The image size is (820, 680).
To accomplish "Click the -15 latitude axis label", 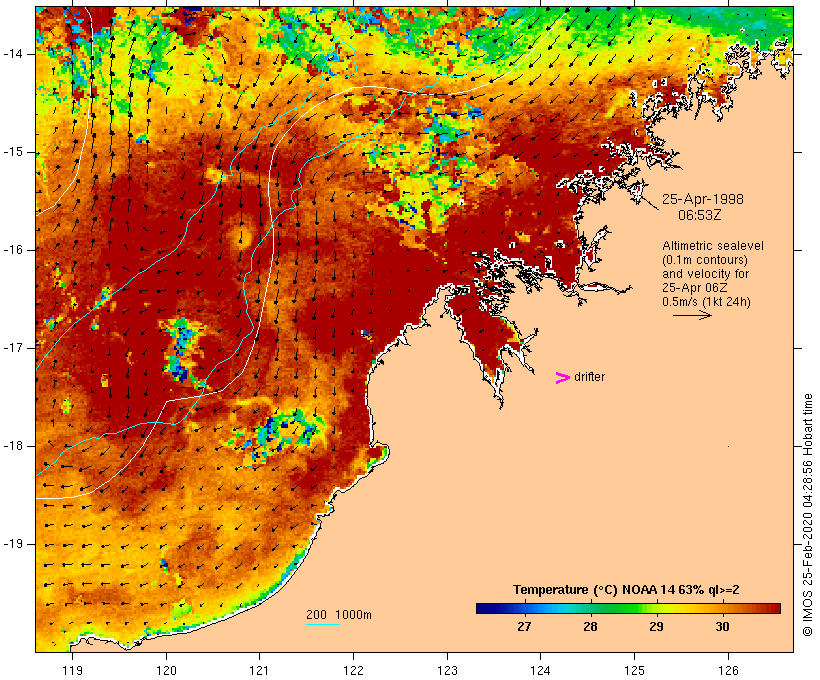I will click(13, 152).
